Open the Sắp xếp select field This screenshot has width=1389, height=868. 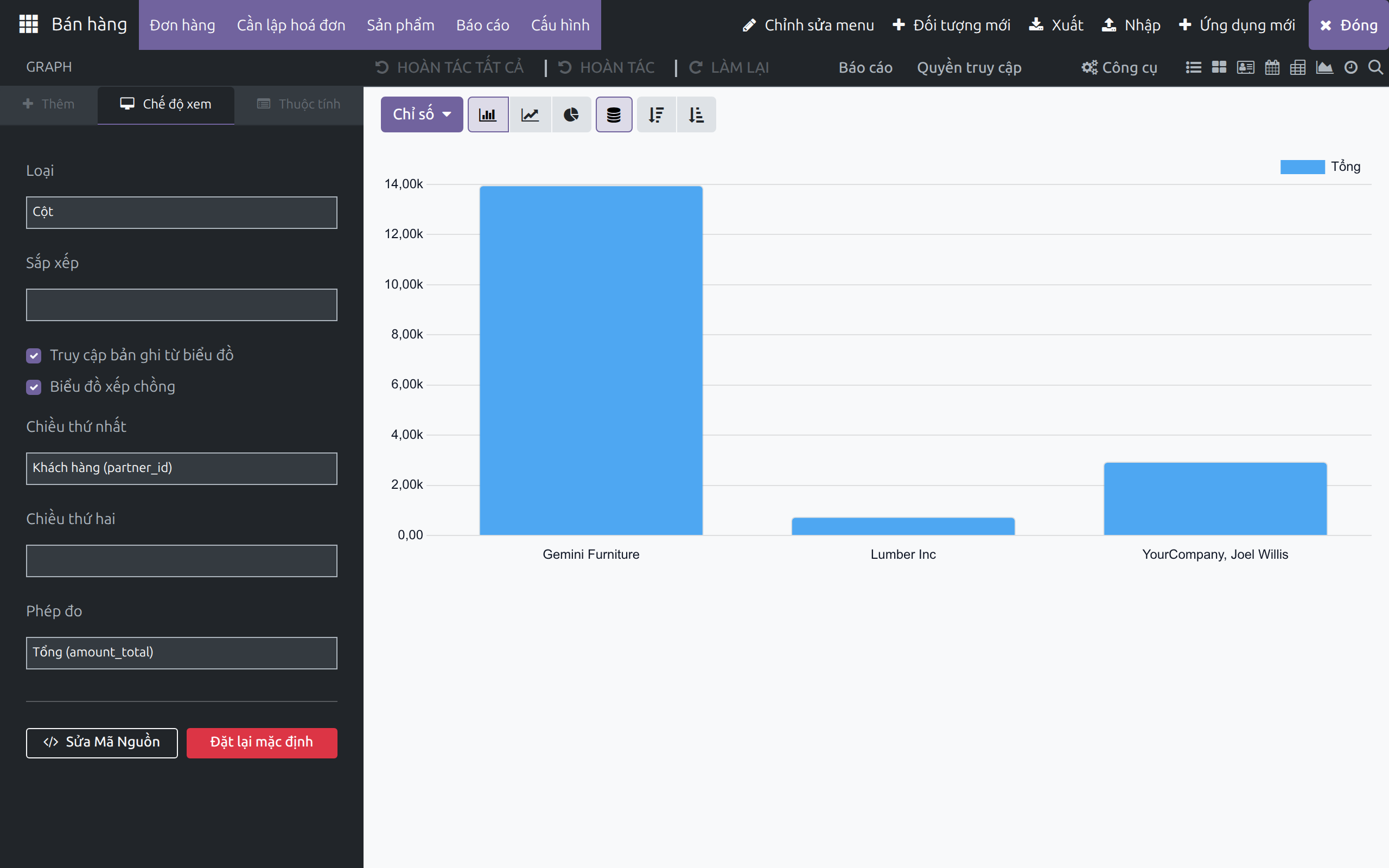tap(181, 305)
